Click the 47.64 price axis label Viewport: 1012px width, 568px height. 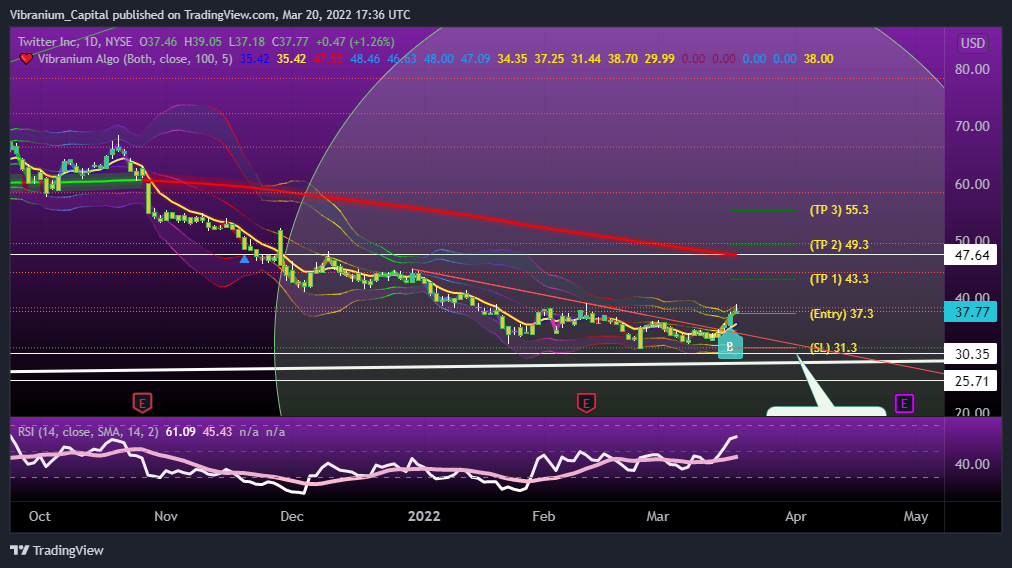(971, 255)
